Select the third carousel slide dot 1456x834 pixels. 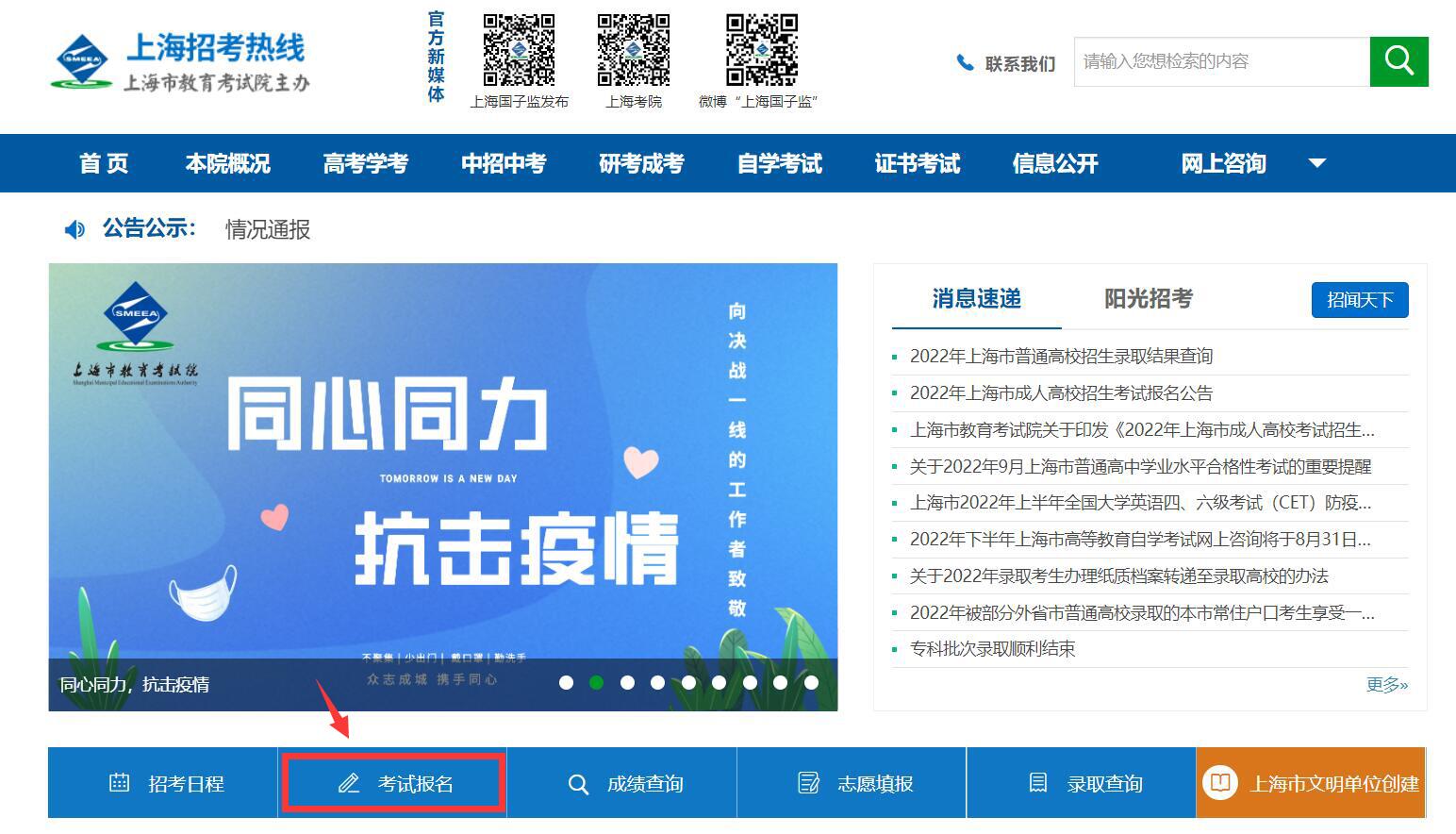[627, 682]
